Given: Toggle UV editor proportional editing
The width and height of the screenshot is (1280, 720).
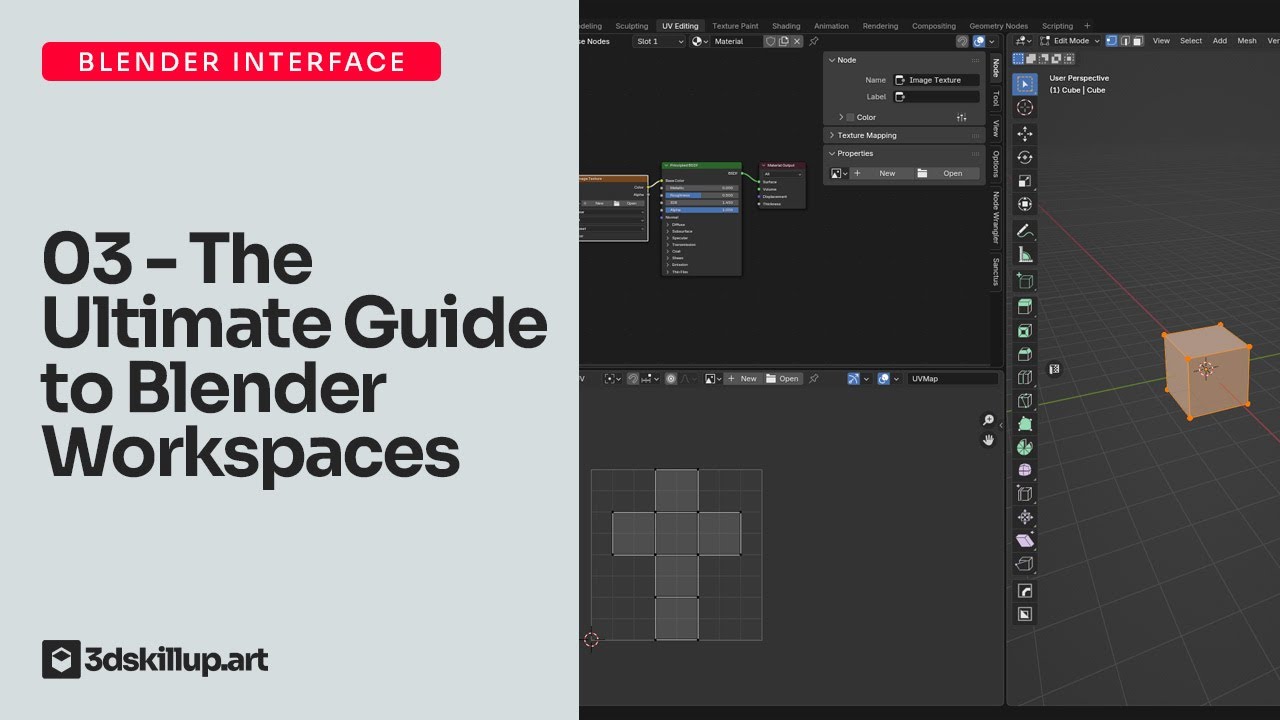Looking at the screenshot, I should (x=671, y=379).
